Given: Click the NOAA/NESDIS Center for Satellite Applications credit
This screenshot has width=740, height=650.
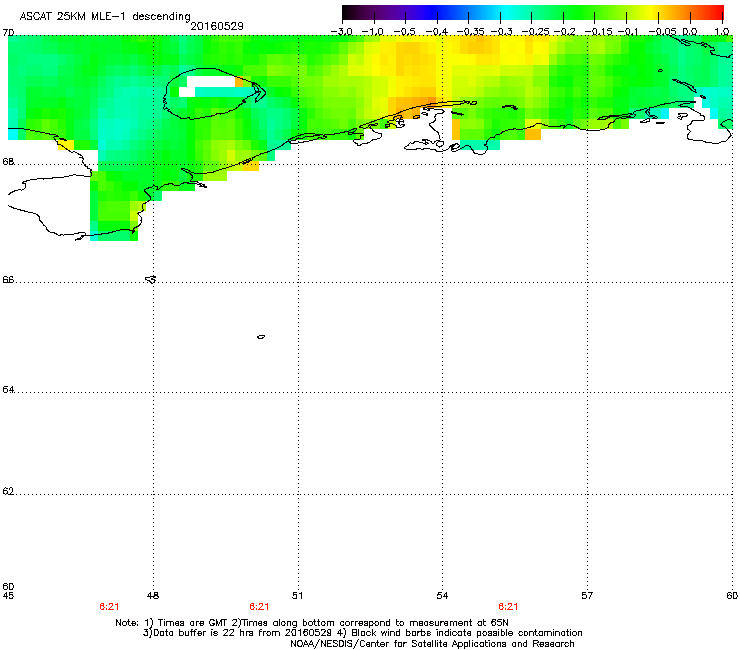Looking at the screenshot, I should (x=432, y=644).
